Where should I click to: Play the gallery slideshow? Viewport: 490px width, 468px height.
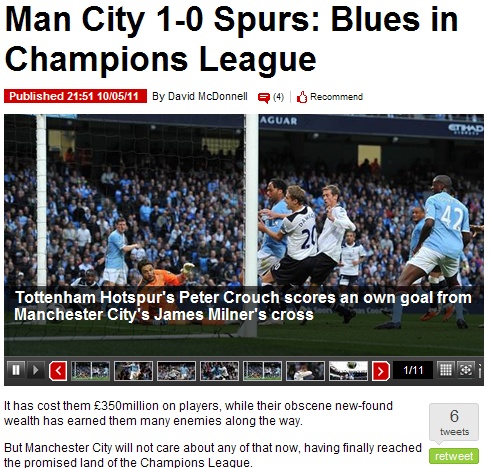[x=35, y=370]
